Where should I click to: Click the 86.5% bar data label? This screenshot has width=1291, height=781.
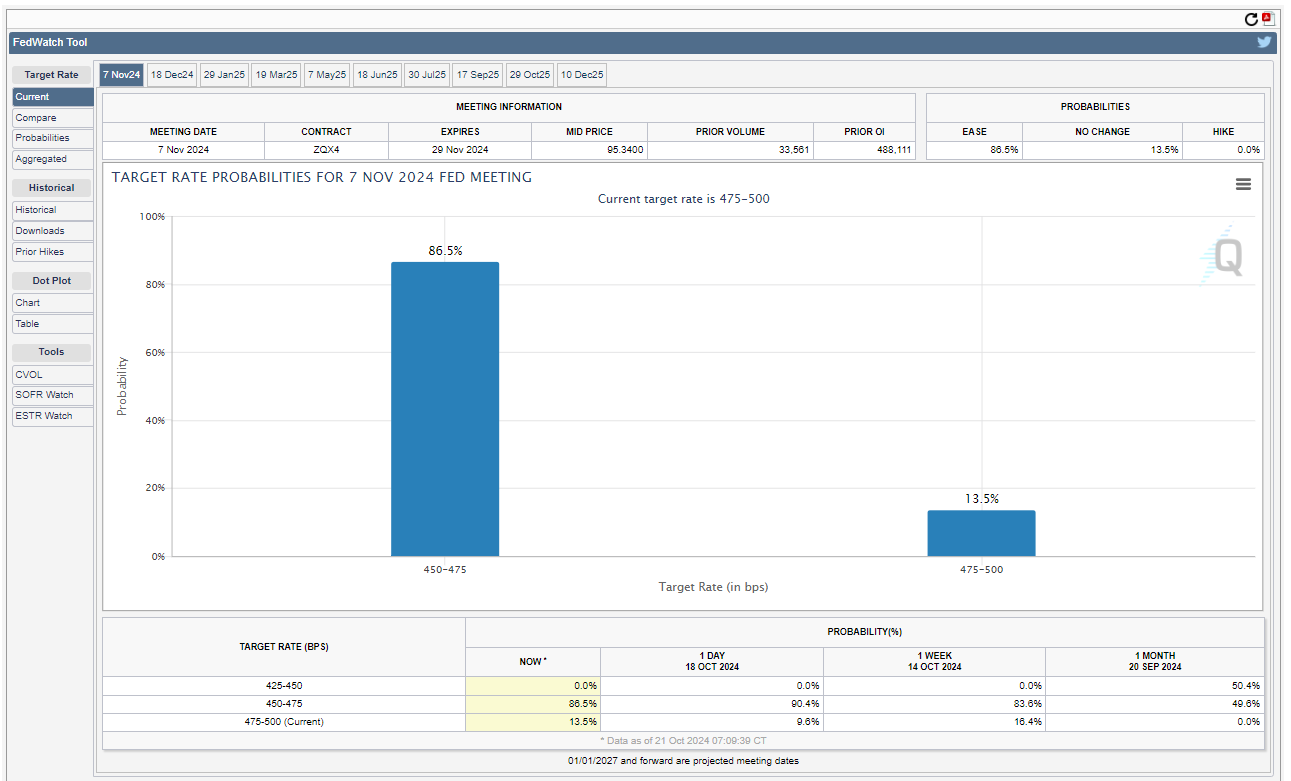445,251
